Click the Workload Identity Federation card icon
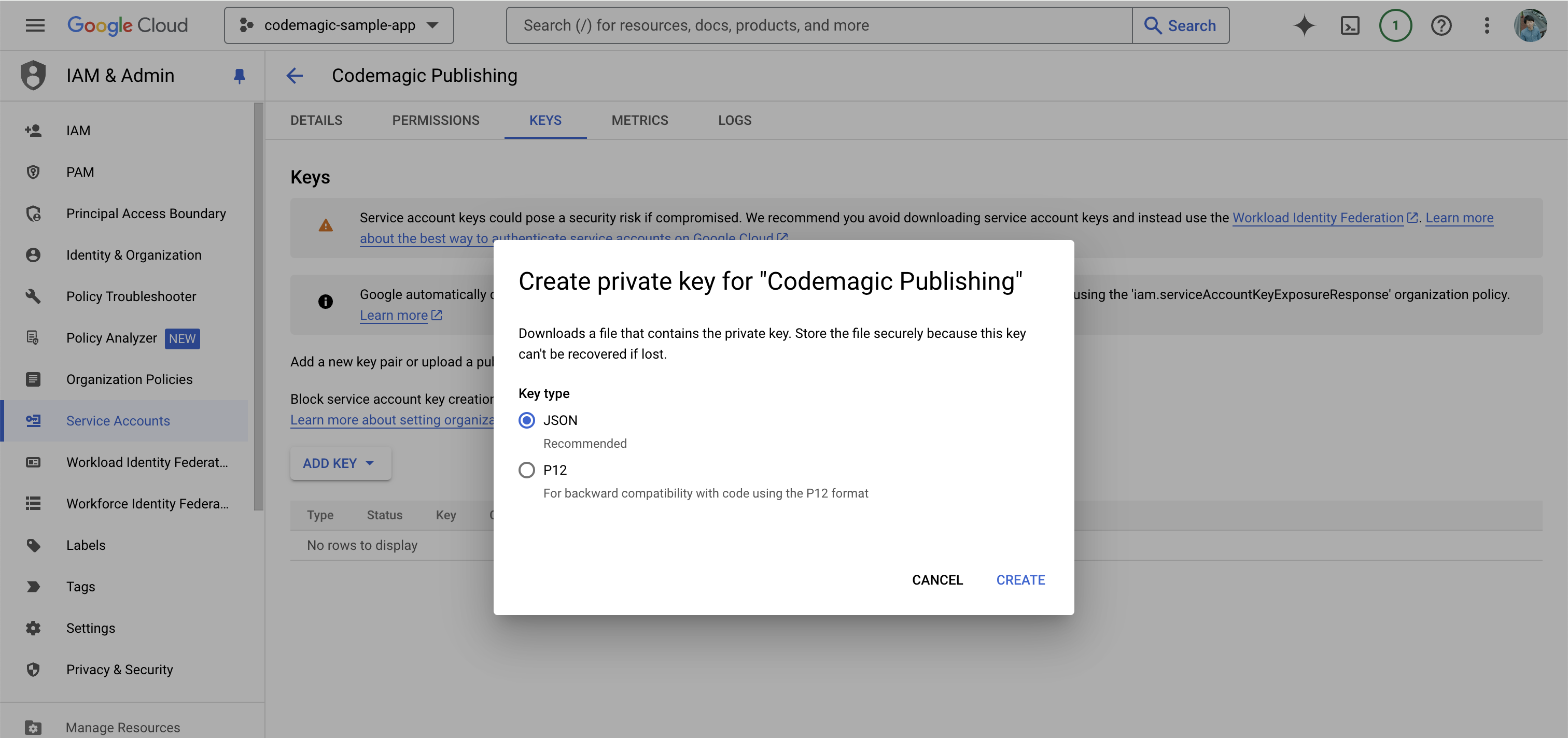The height and width of the screenshot is (738, 1568). coord(33,462)
